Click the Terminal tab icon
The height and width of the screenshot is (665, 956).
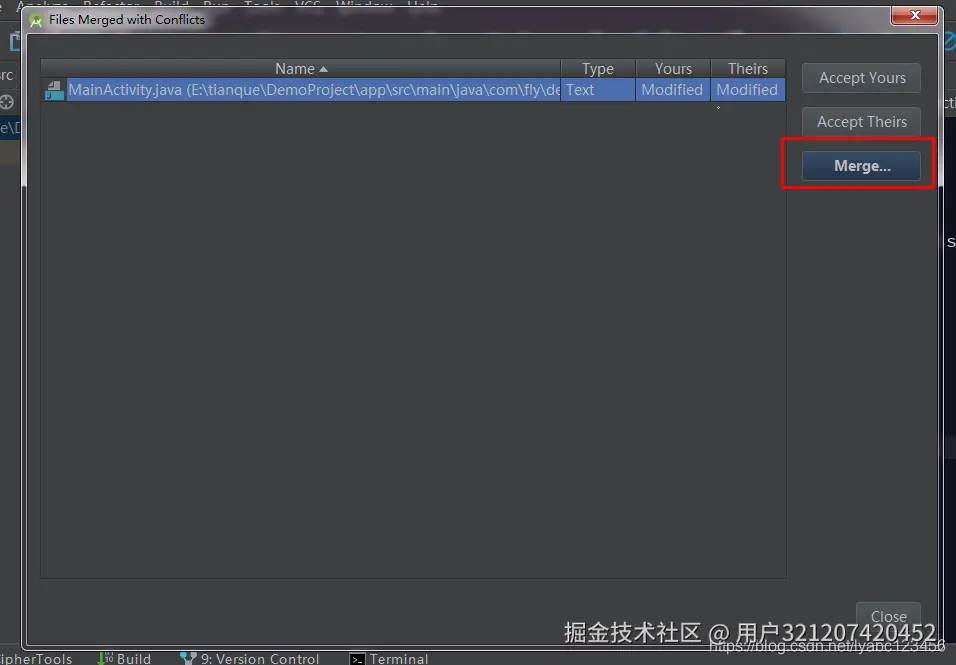[x=357, y=659]
